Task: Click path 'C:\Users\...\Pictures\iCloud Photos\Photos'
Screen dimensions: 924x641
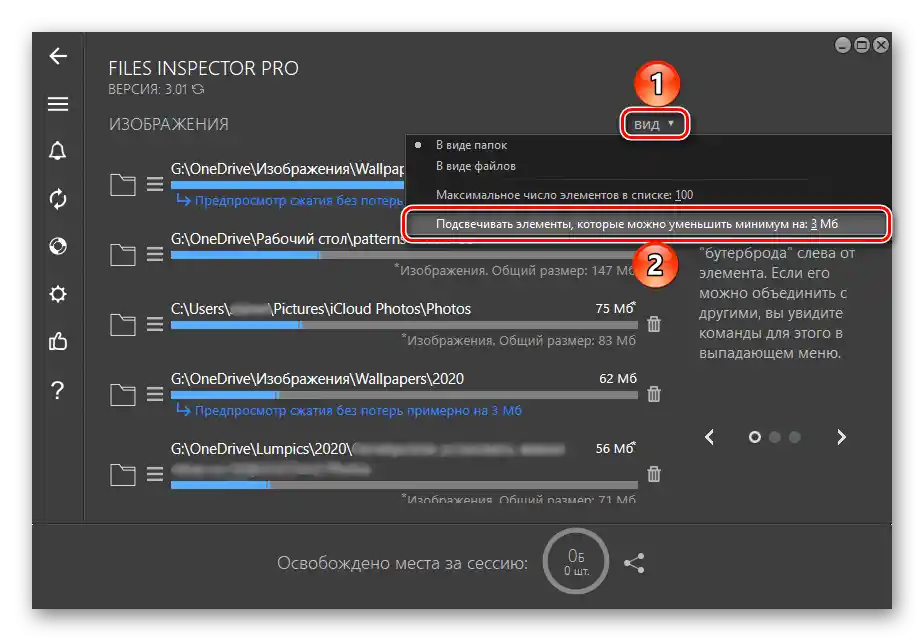Action: 321,309
